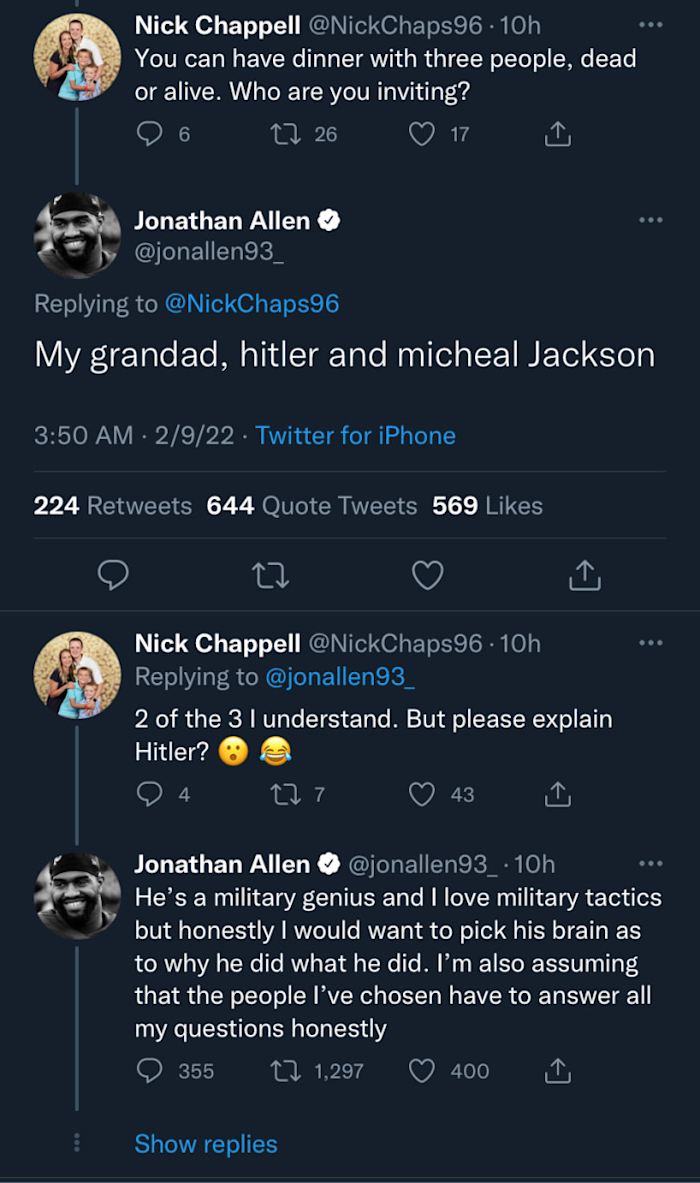
Task: Open more options on the top tweet
Action: (x=650, y=24)
